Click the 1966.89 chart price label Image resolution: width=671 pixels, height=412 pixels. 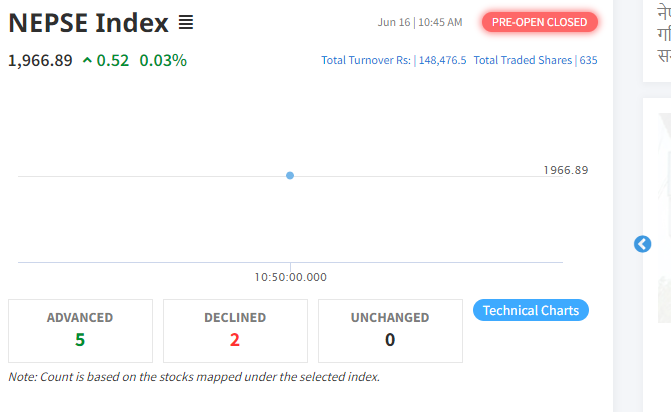pyautogui.click(x=566, y=170)
